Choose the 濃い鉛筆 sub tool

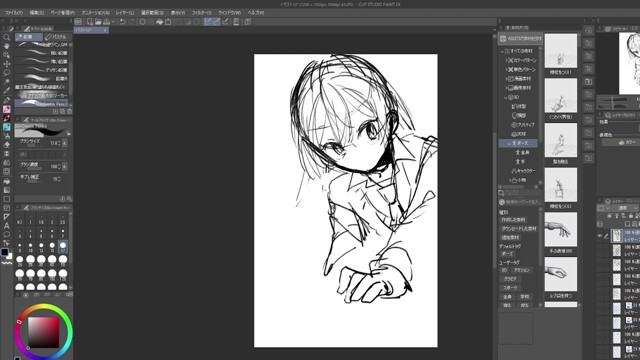tap(42, 53)
